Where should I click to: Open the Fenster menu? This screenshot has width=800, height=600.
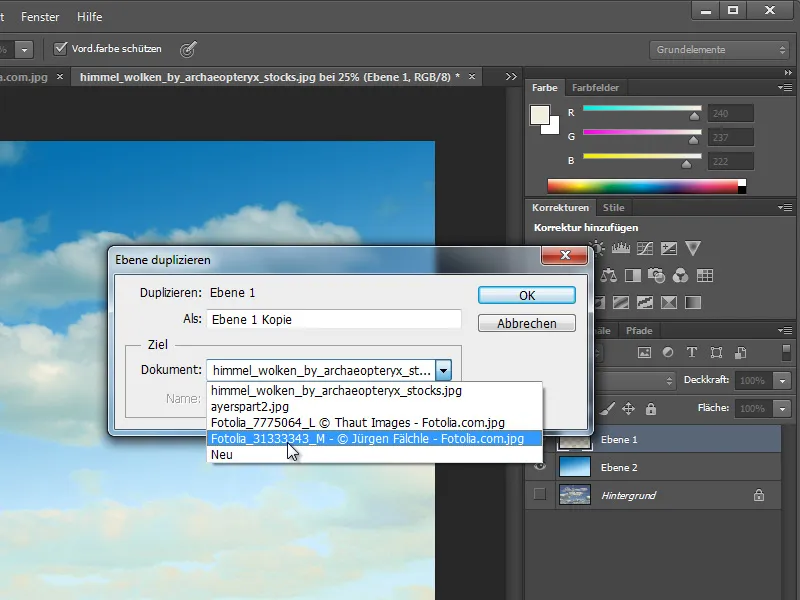[x=40, y=17]
